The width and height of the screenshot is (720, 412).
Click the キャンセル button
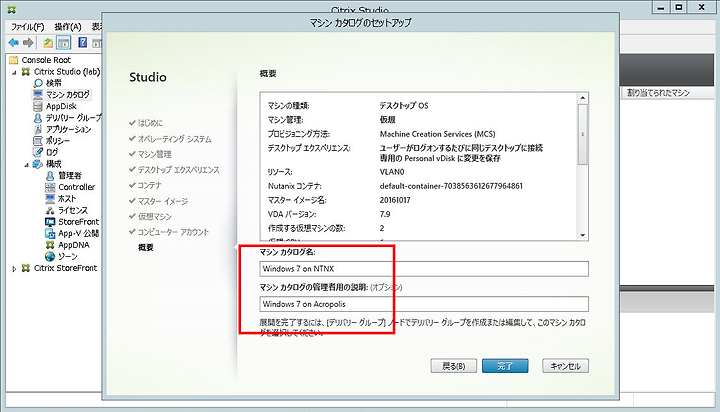tap(565, 366)
